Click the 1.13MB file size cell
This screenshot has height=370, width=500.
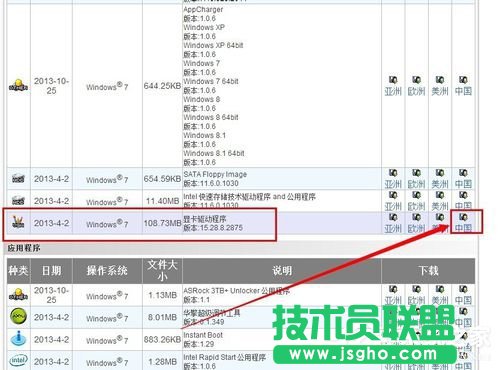pyautogui.click(x=162, y=295)
